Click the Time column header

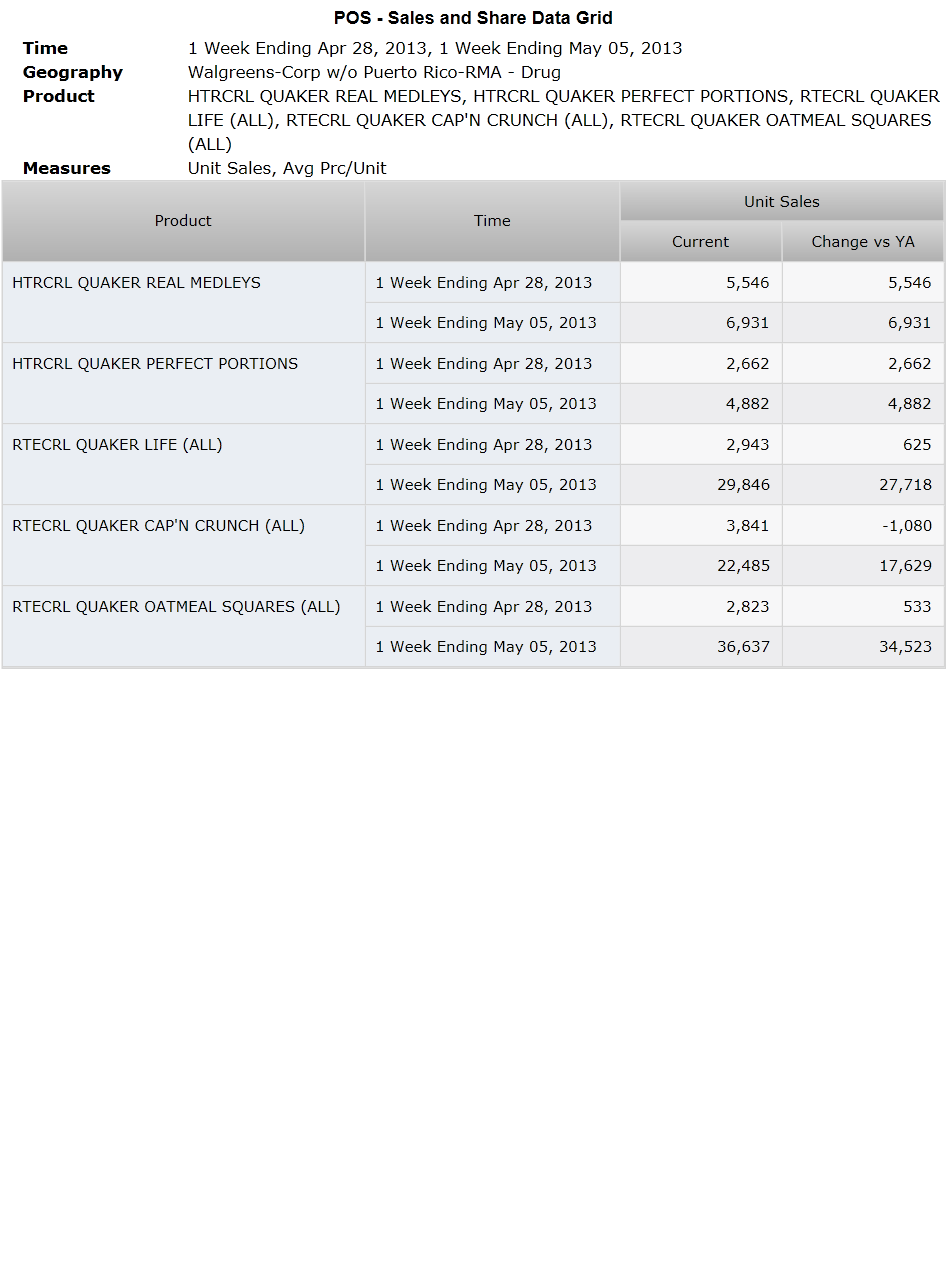492,221
